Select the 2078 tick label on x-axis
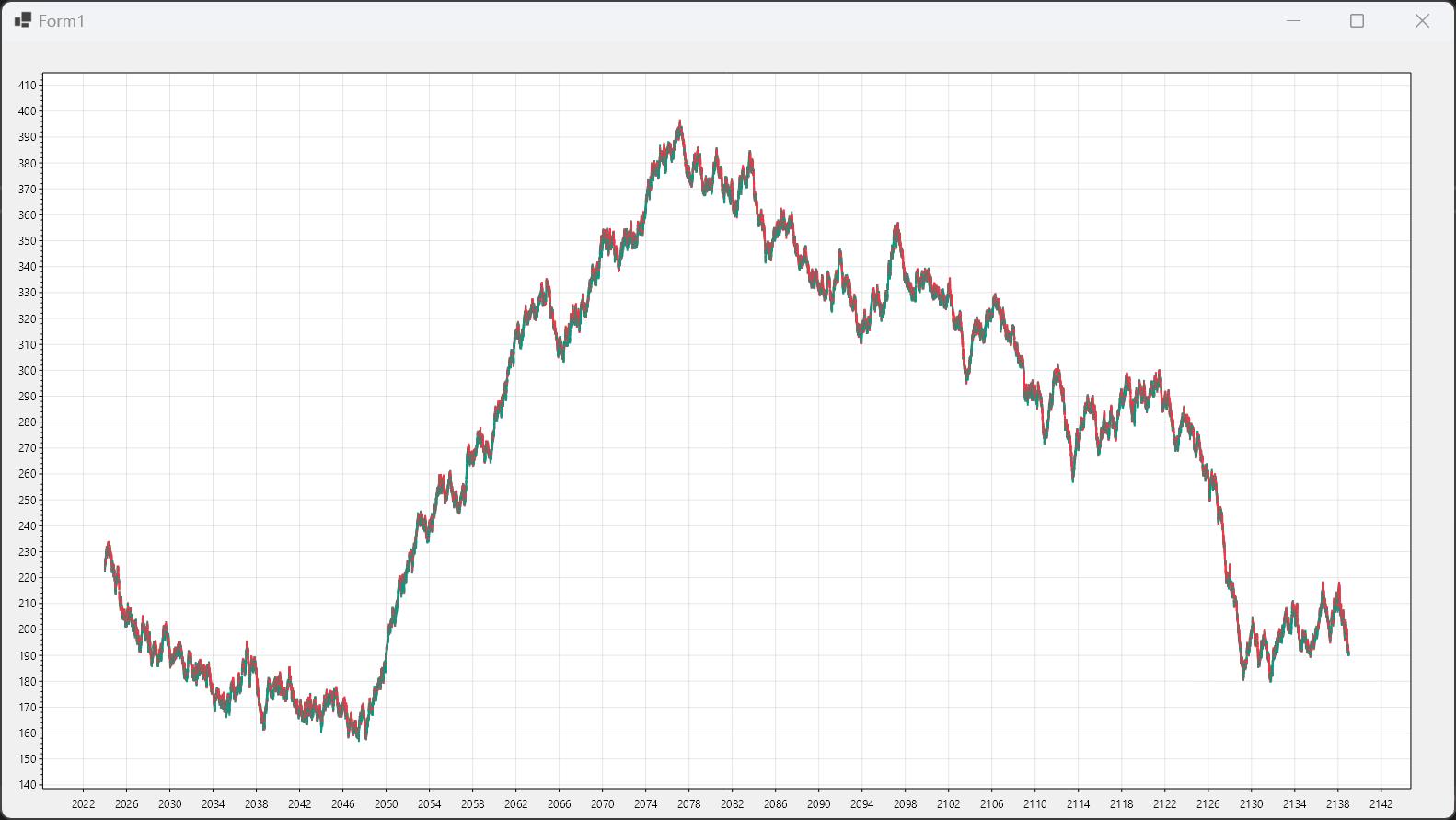The image size is (1456, 820). pyautogui.click(x=689, y=803)
